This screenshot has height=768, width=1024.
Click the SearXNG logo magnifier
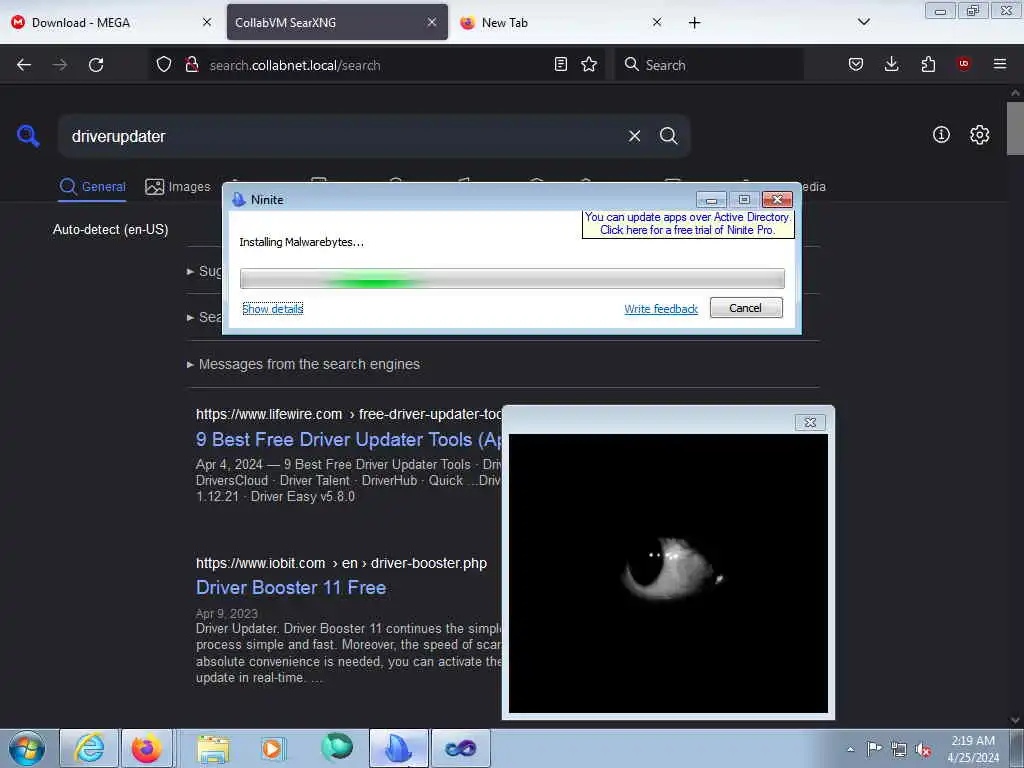coord(28,136)
